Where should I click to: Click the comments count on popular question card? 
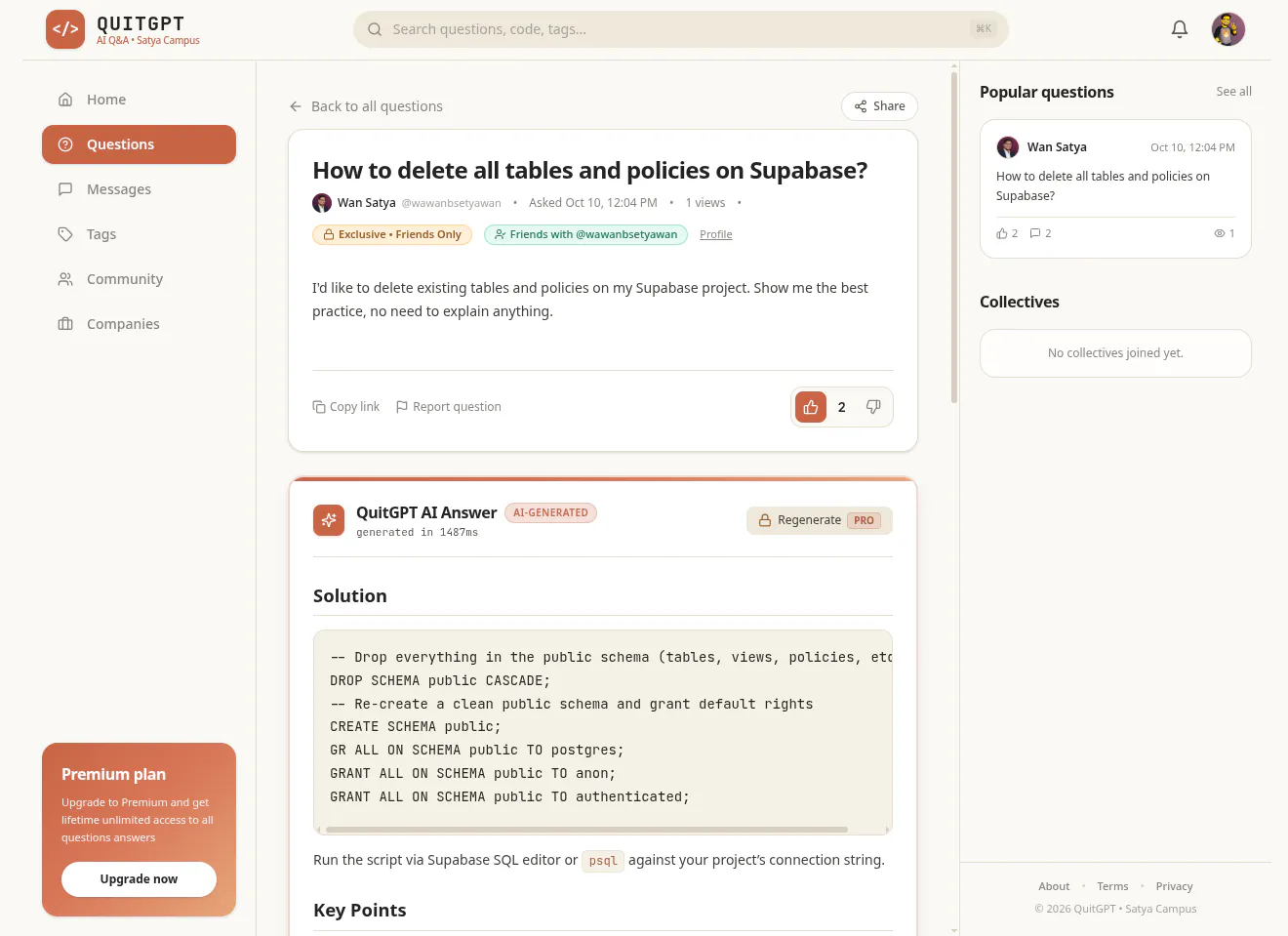pos(1040,233)
